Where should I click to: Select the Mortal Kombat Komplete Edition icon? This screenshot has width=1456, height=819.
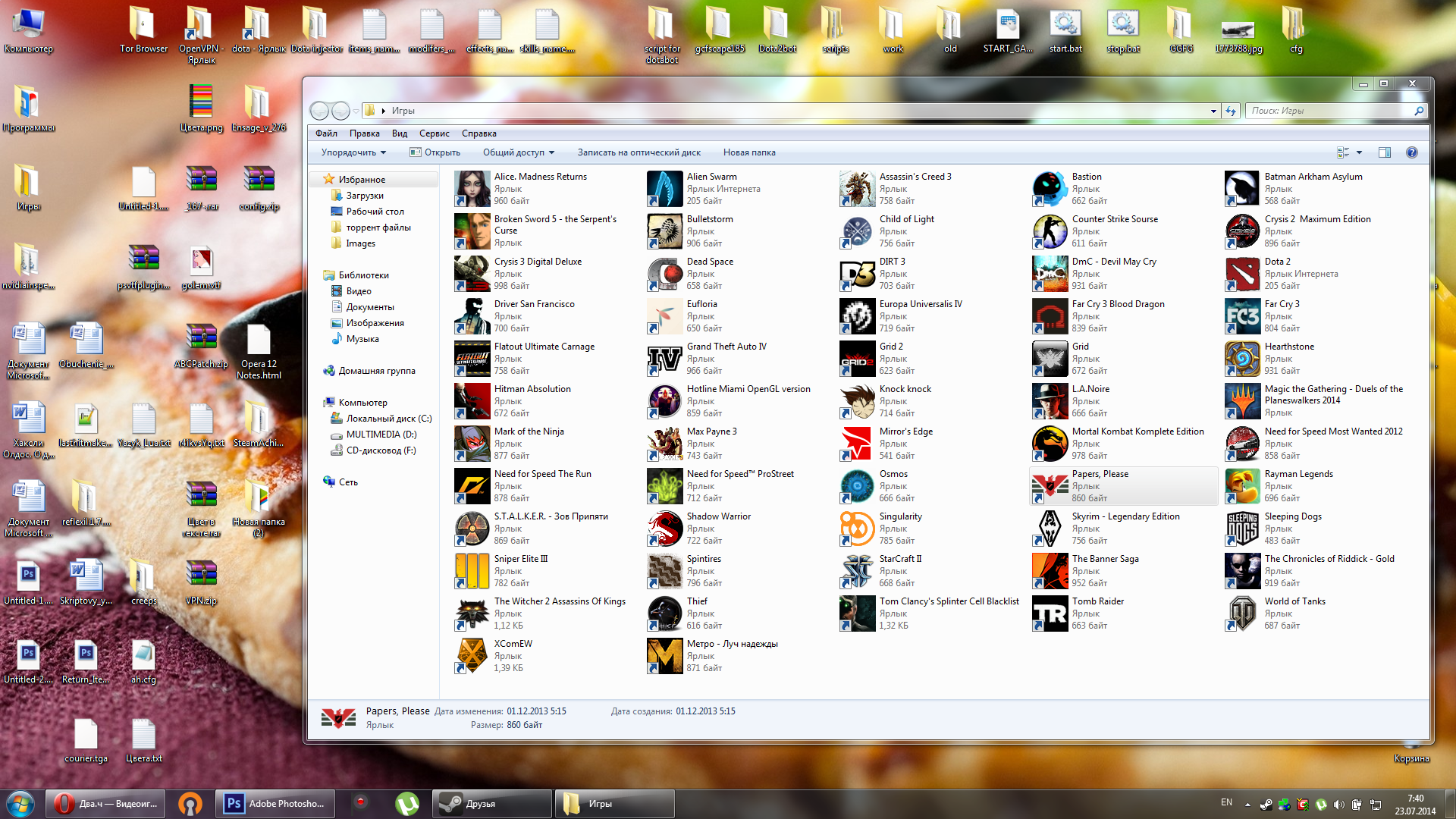pos(1050,444)
